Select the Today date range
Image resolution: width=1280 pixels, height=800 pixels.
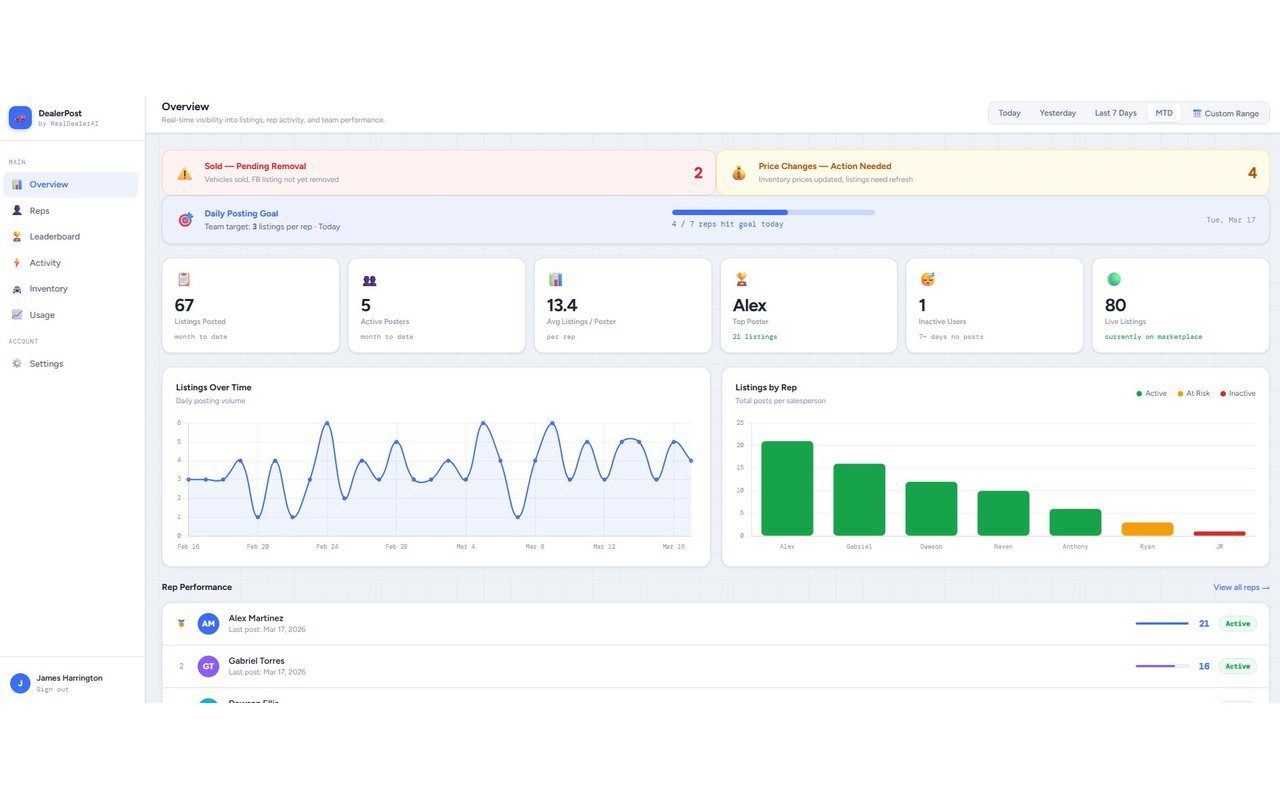coord(1010,113)
